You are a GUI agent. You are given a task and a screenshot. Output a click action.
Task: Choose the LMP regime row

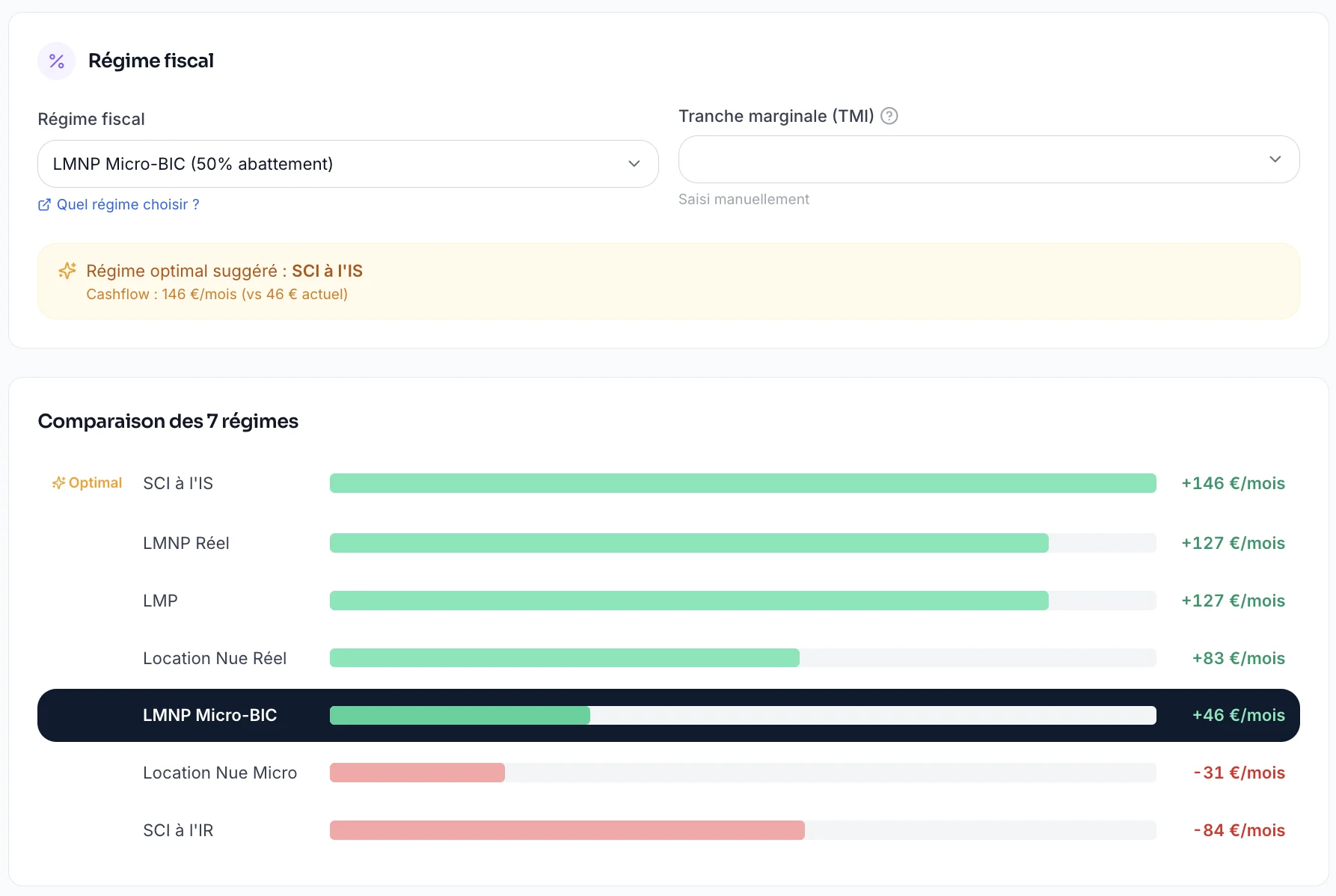[669, 601]
